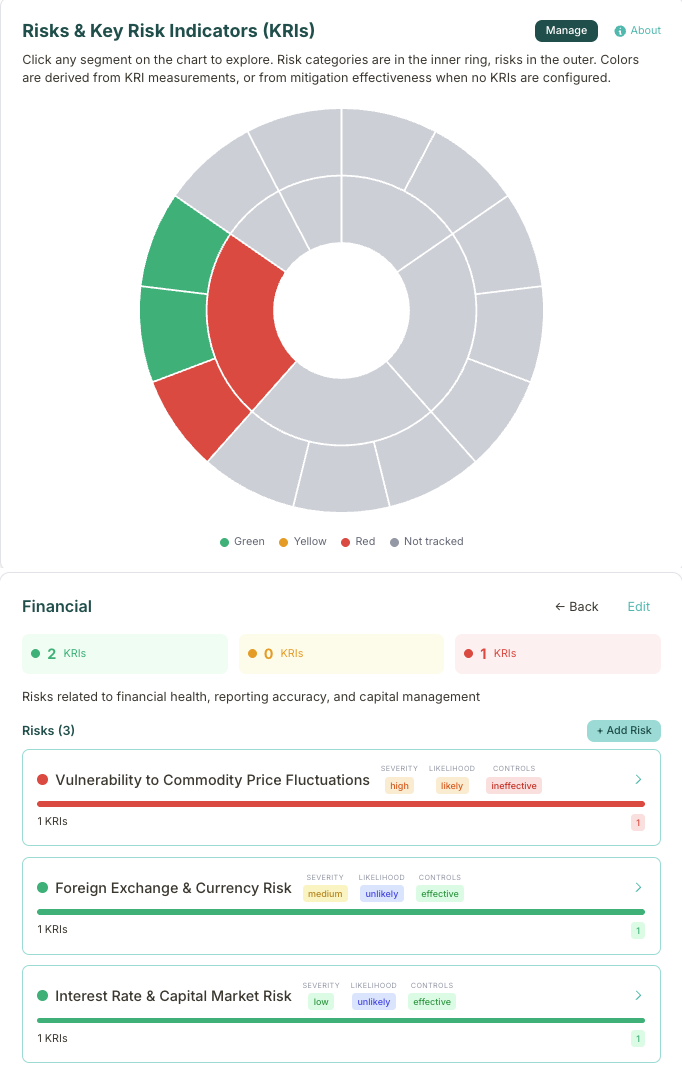Click the Manage button
This screenshot has width=682, height=1089.
tap(566, 31)
